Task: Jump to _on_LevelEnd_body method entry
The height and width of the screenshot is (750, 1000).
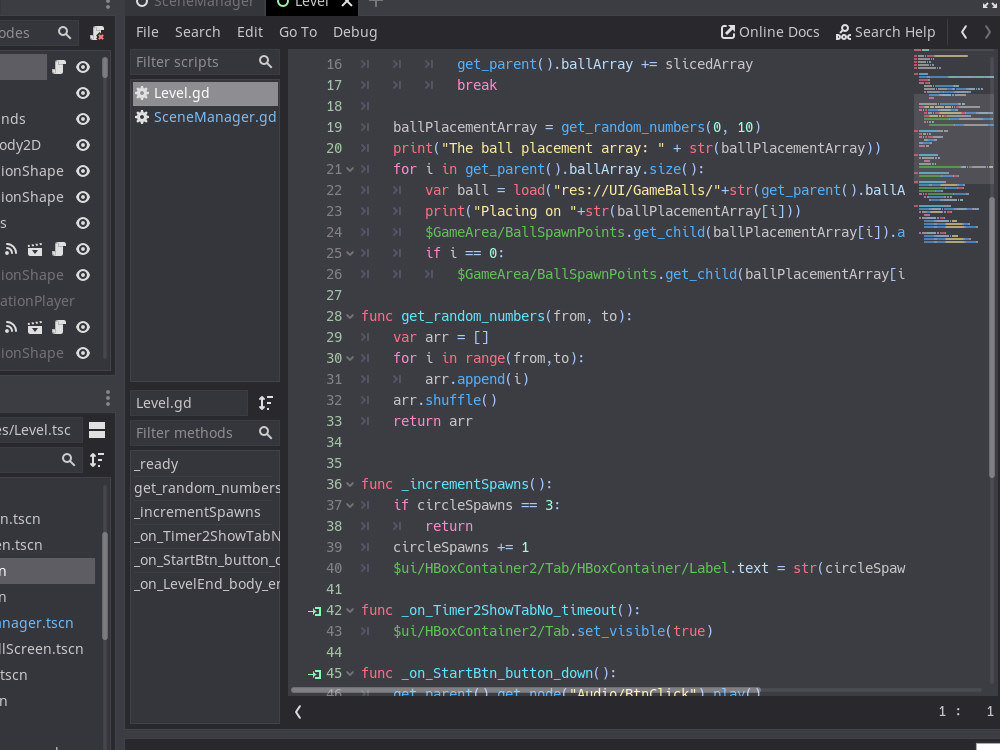Action: tap(205, 584)
